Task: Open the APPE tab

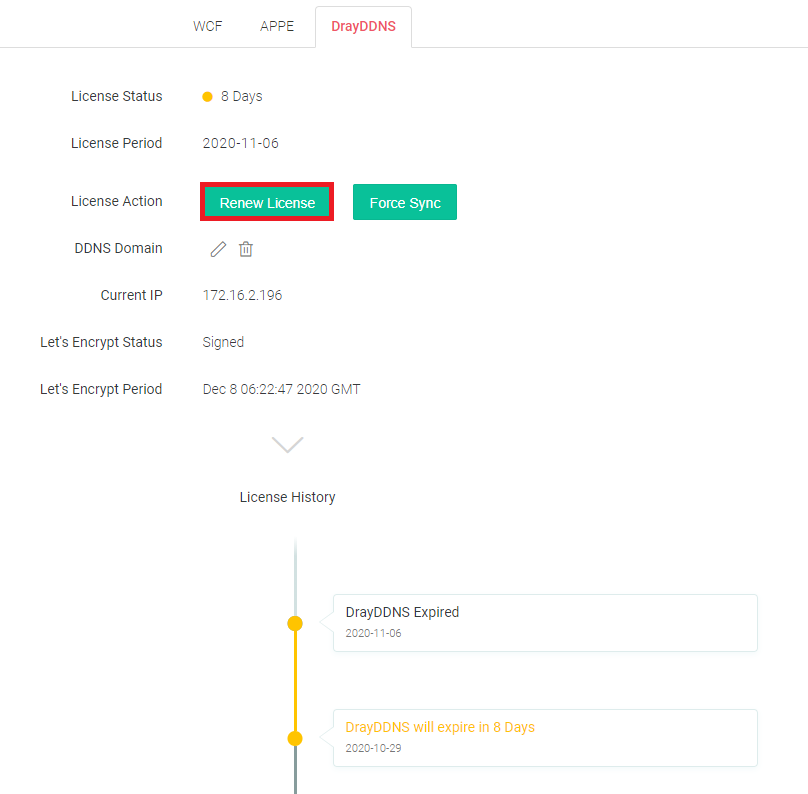Action: [277, 26]
